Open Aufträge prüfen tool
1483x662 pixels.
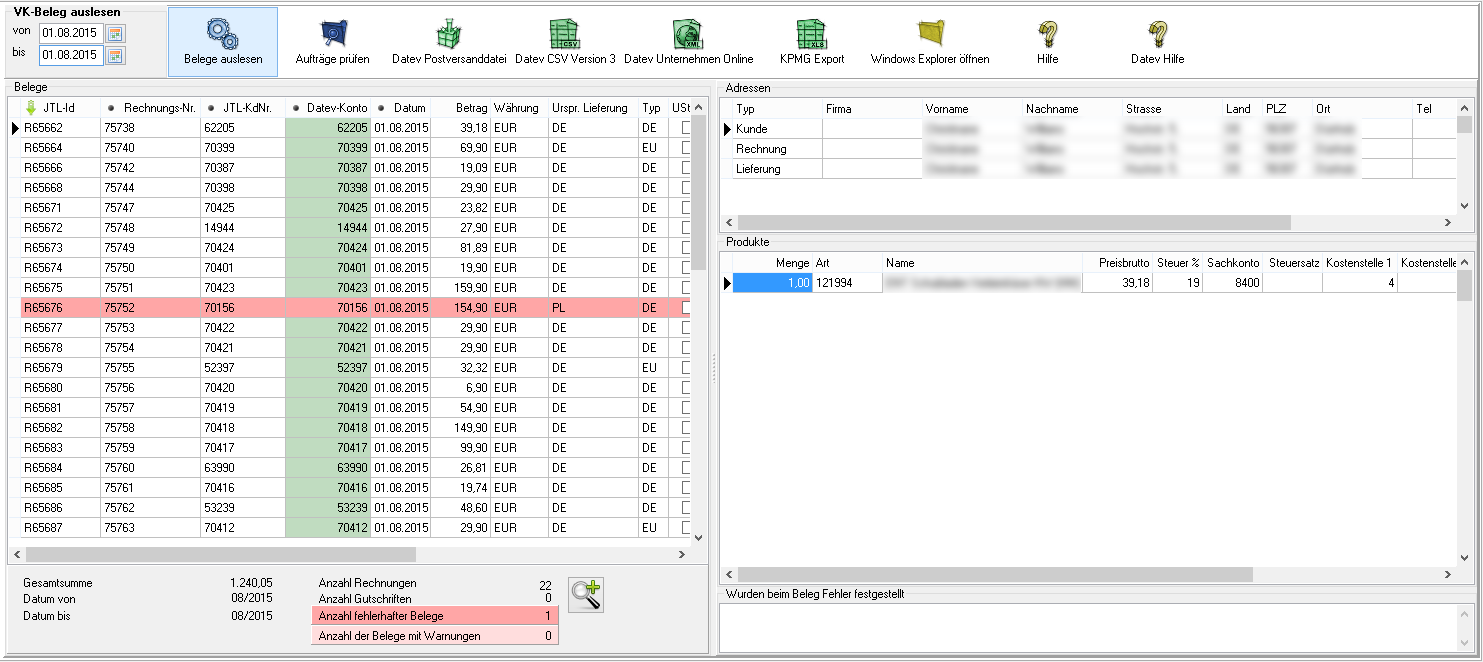pos(332,35)
